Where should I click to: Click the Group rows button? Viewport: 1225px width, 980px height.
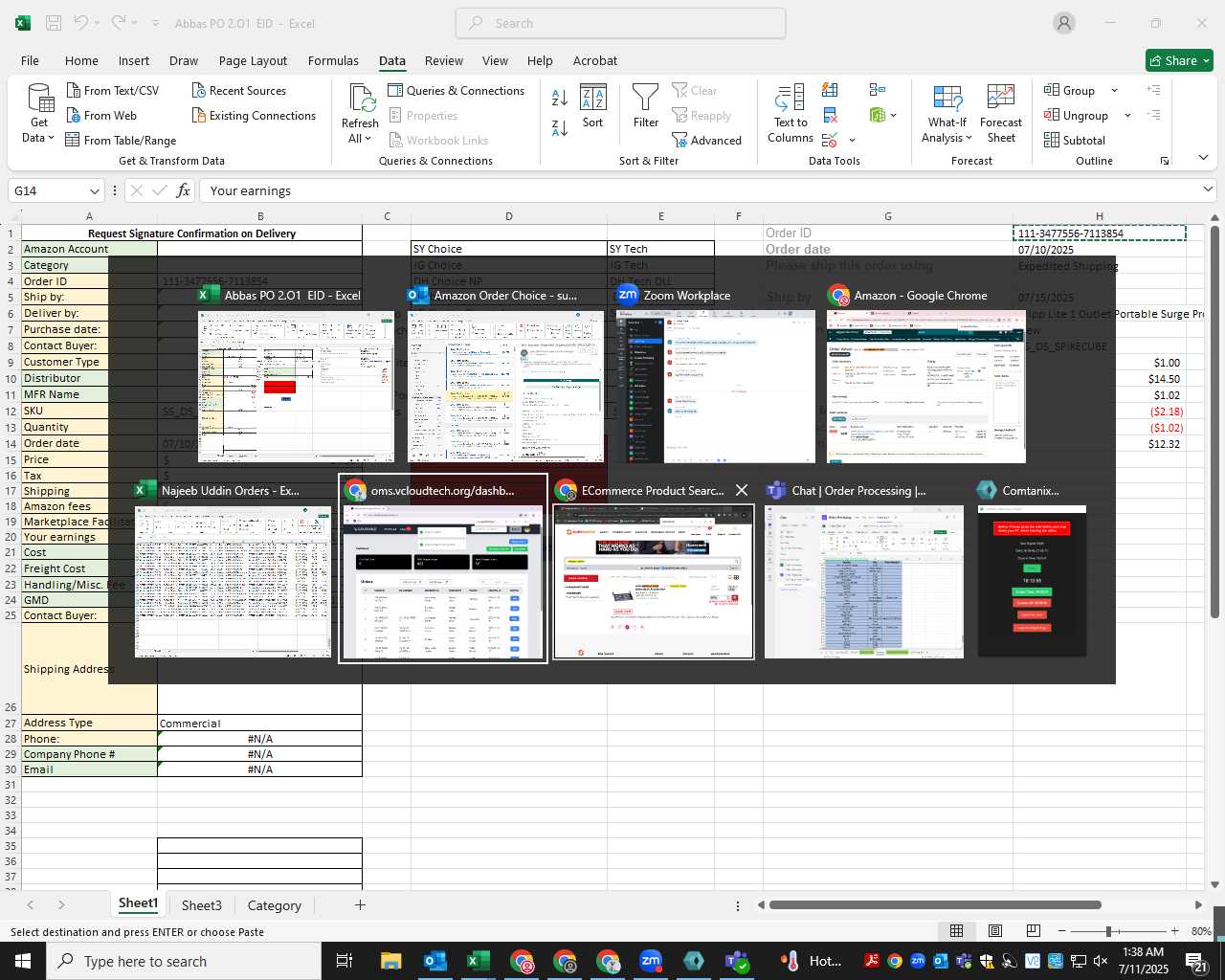[1070, 90]
